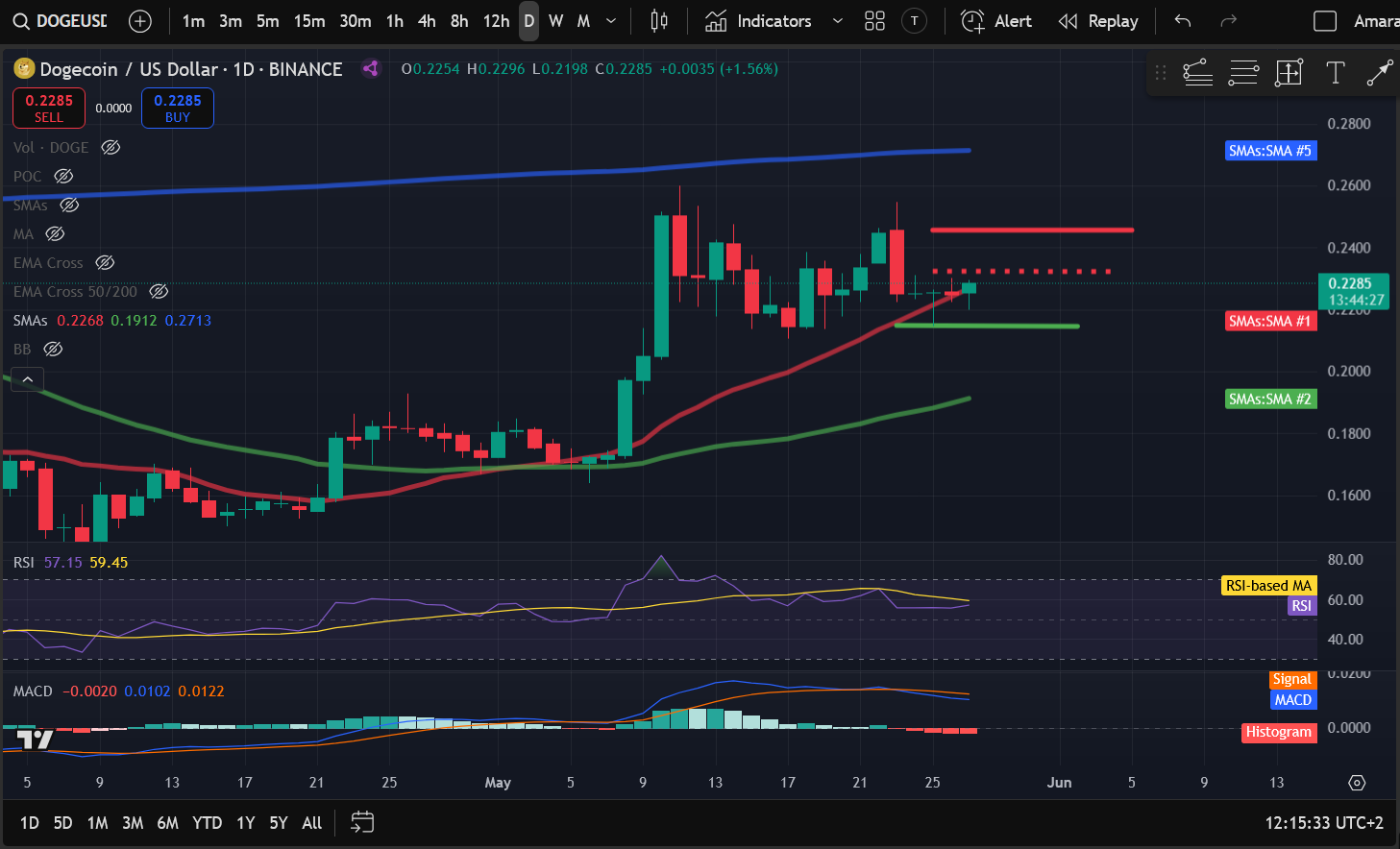Click the current price 0.2285 label

pos(1353,291)
